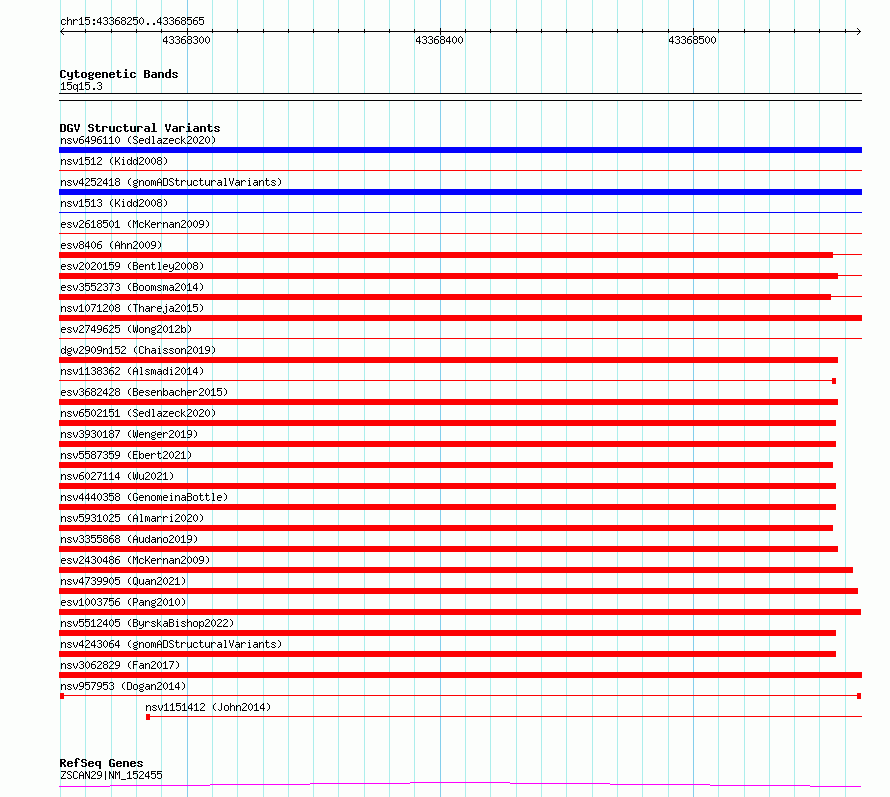The width and height of the screenshot is (890, 797).
Task: Click the blue bar under nsv6496110
Action: click(x=460, y=150)
